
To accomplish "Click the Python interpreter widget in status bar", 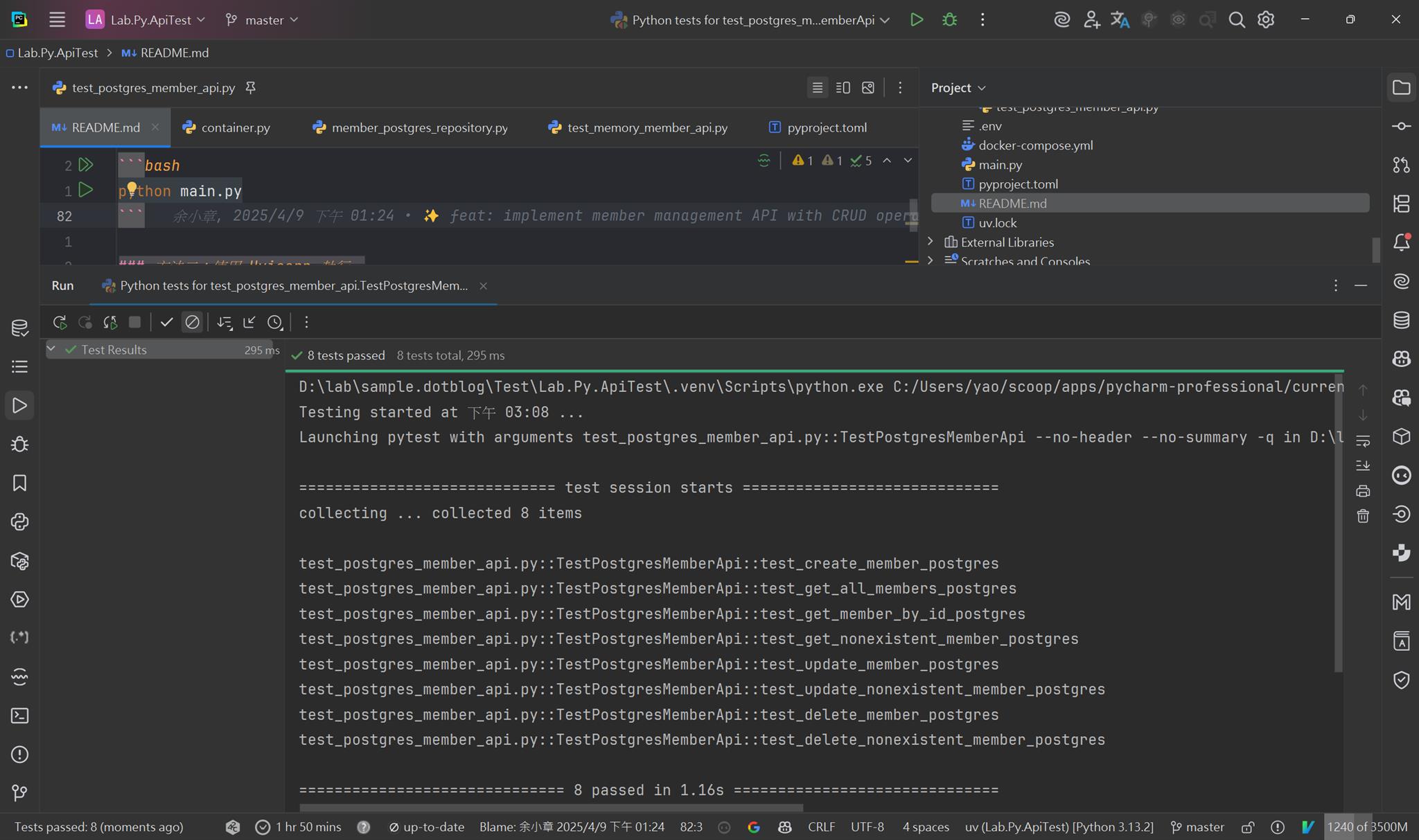I will (x=1059, y=827).
